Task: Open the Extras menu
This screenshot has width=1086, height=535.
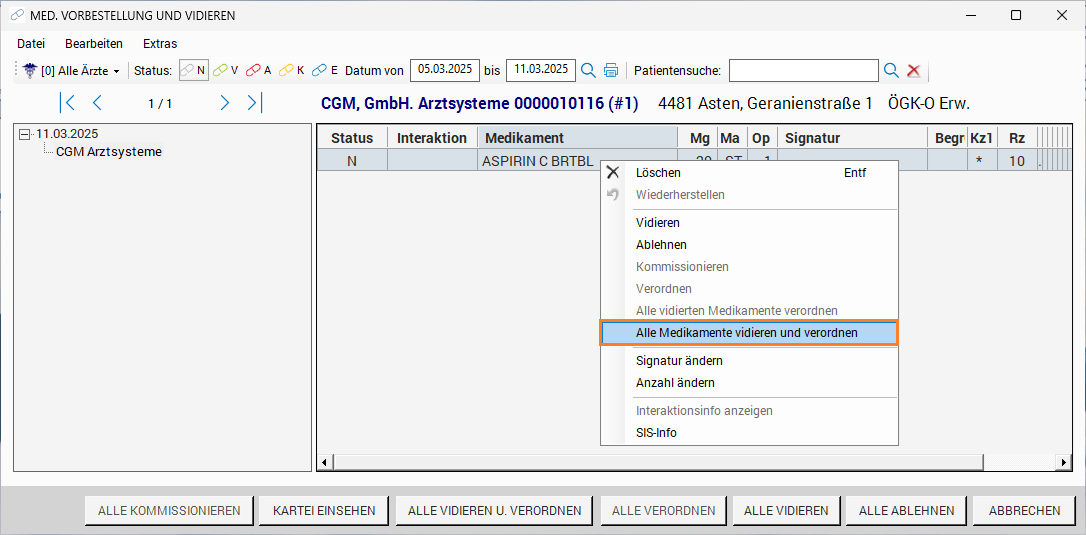Action: coord(160,44)
